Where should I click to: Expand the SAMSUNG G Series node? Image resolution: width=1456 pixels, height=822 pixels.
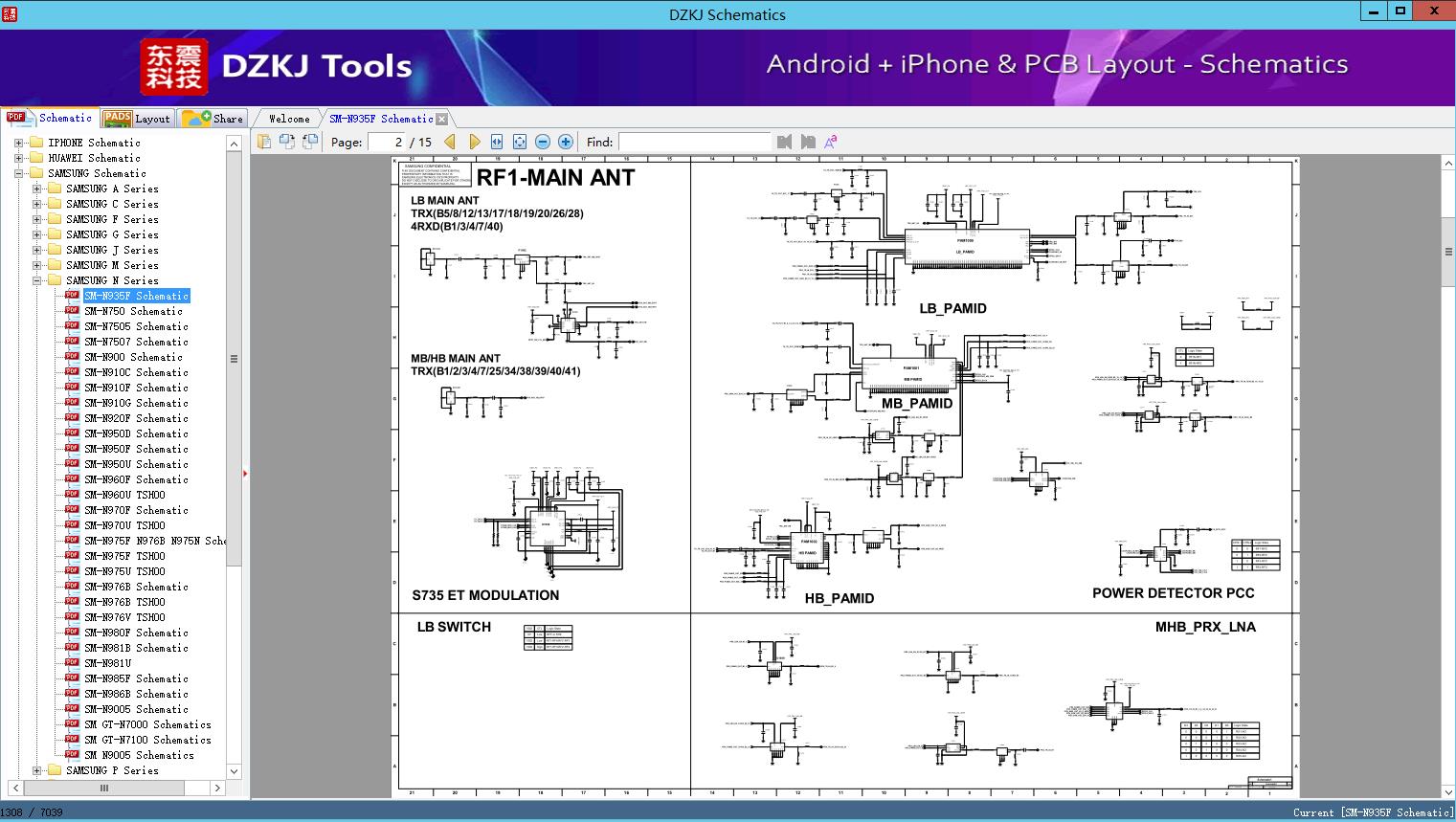(36, 234)
